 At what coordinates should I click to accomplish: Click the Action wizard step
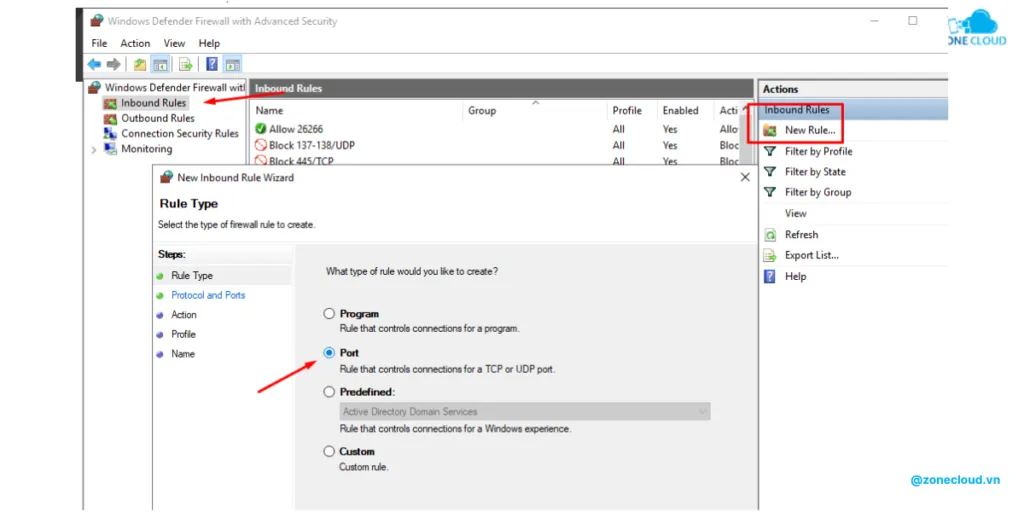184,315
